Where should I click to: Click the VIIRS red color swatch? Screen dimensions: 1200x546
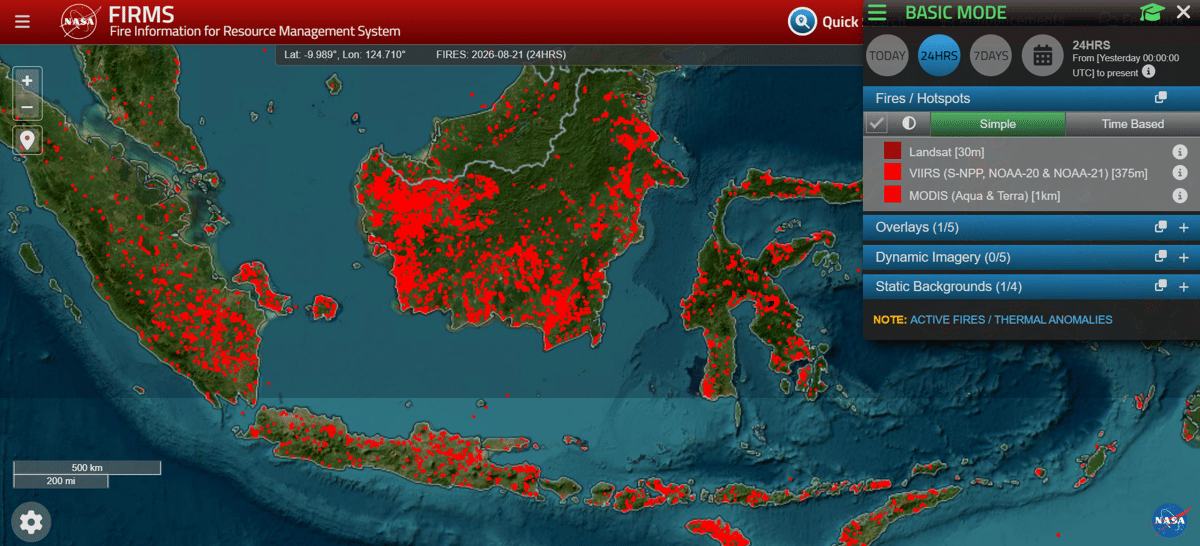click(x=893, y=173)
